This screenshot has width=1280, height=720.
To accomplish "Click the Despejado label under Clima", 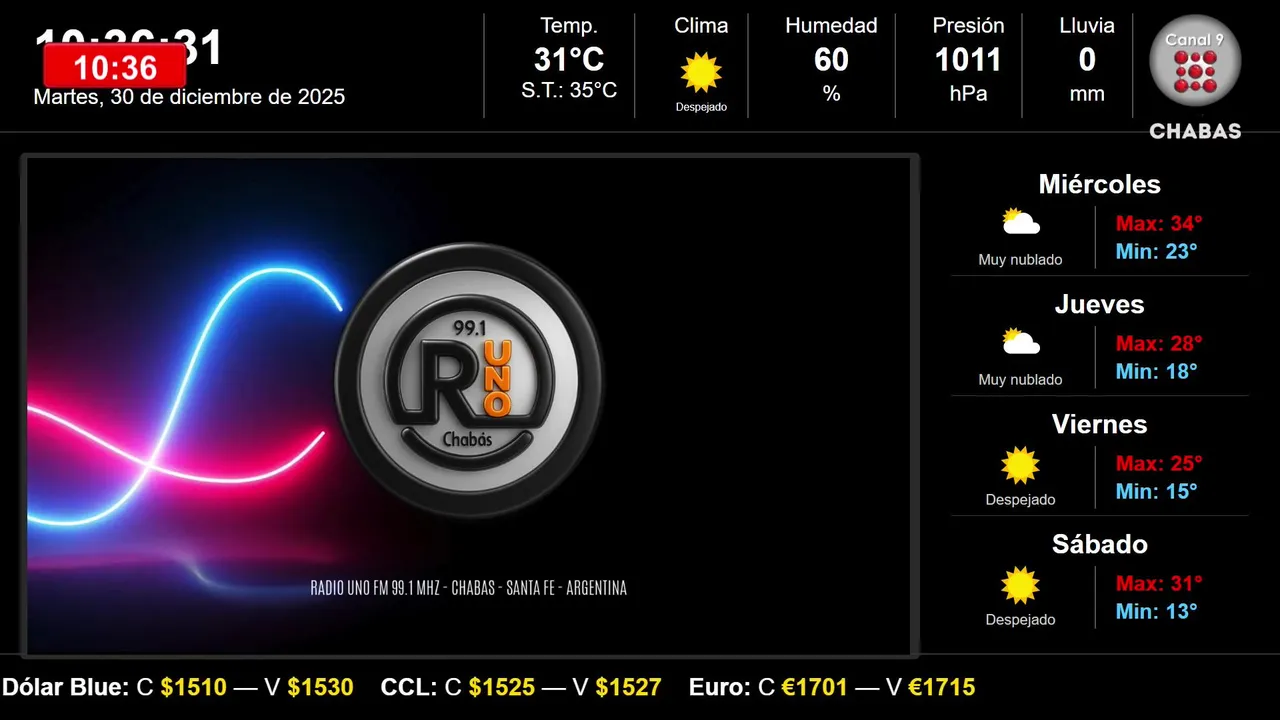I will [x=701, y=107].
